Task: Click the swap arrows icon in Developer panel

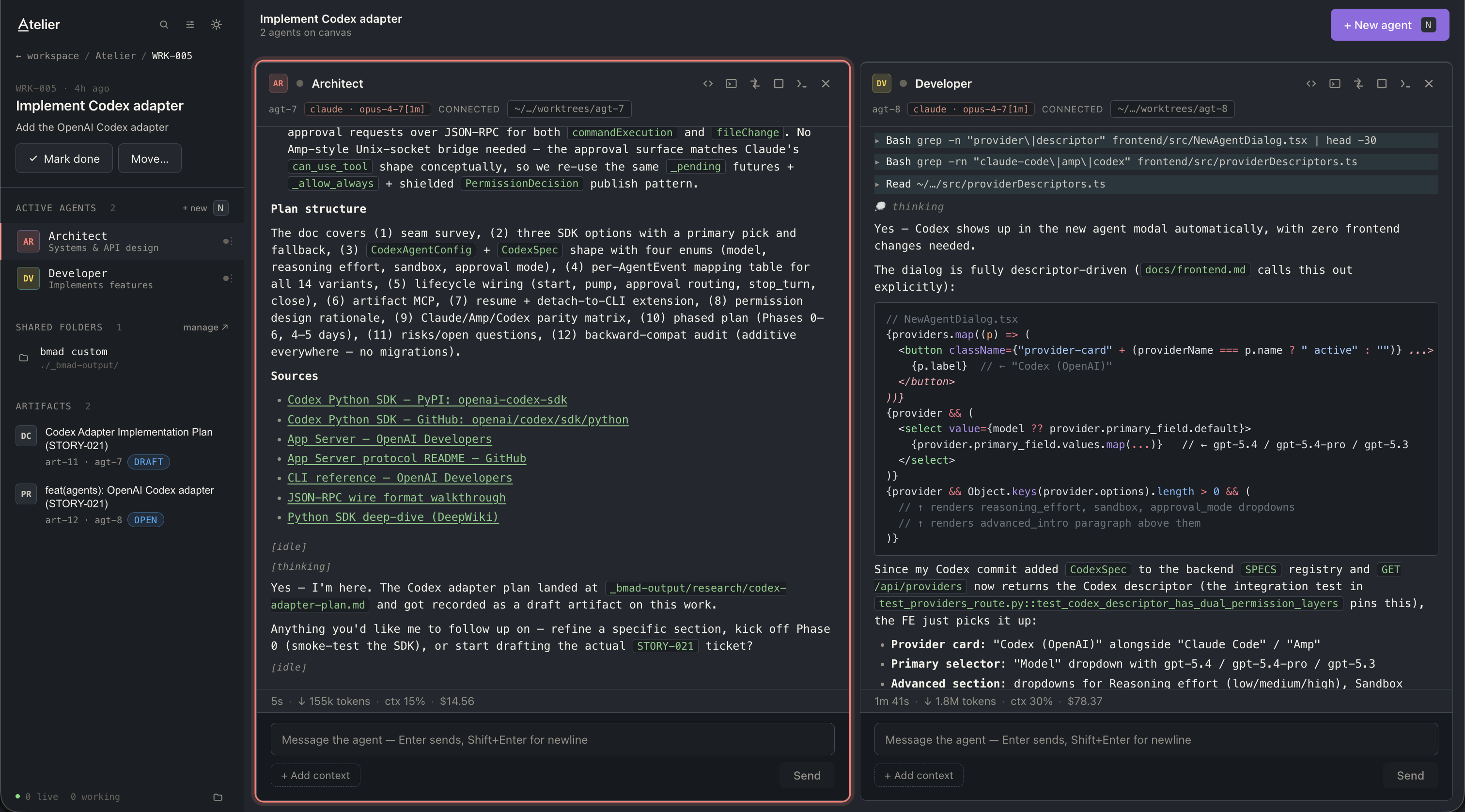Action: click(1358, 84)
